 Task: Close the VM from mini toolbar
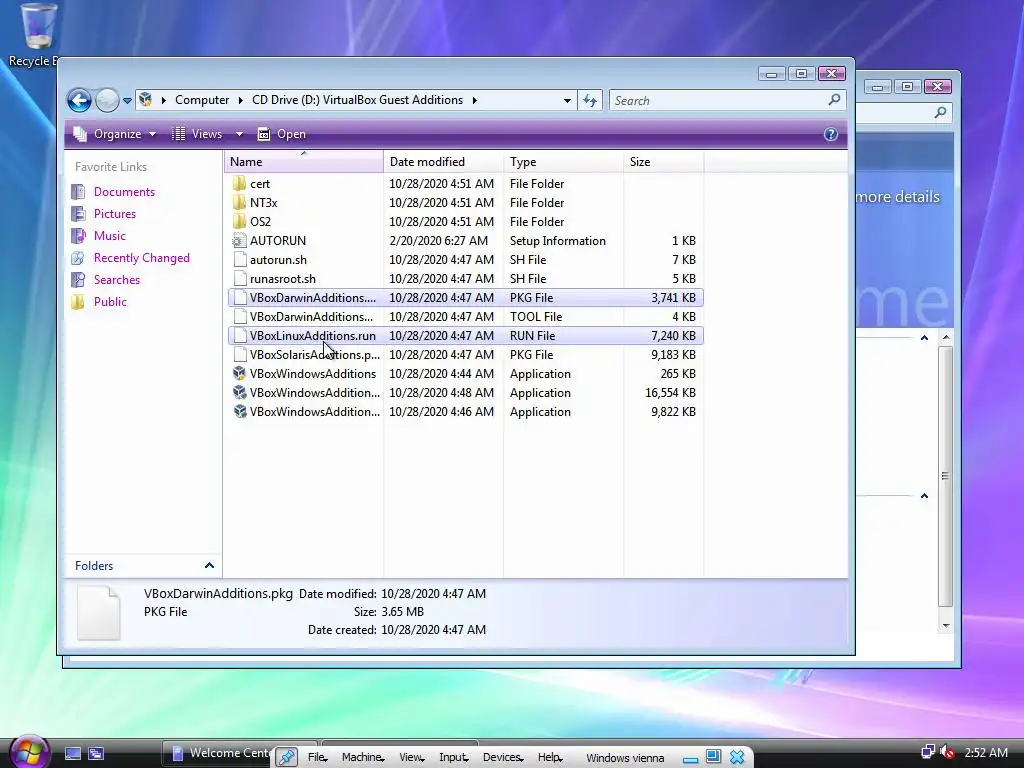coord(737,757)
